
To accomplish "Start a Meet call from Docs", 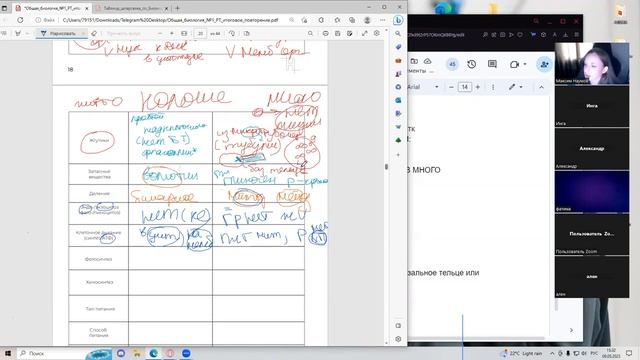I will point(514,64).
